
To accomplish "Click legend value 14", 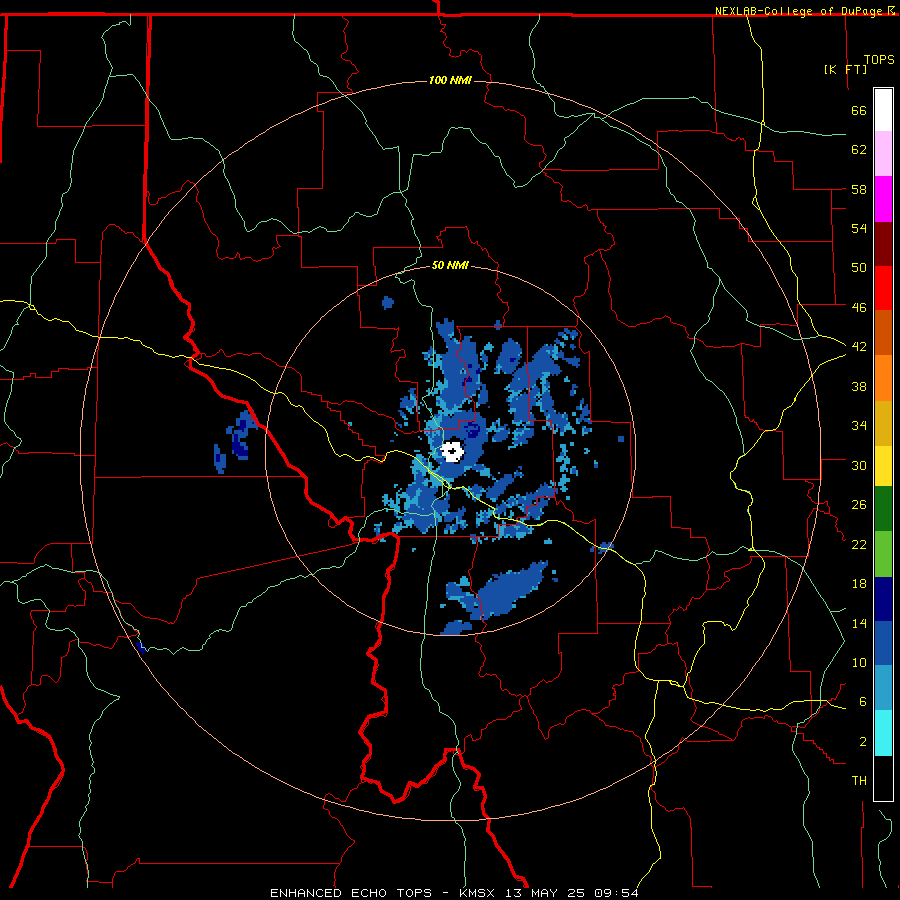I will coord(859,623).
